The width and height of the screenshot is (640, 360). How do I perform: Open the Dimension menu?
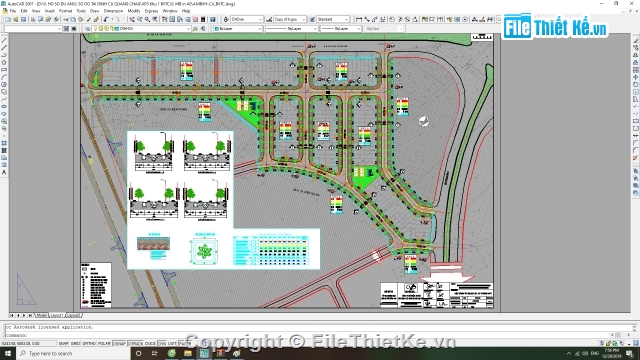pos(113,11)
